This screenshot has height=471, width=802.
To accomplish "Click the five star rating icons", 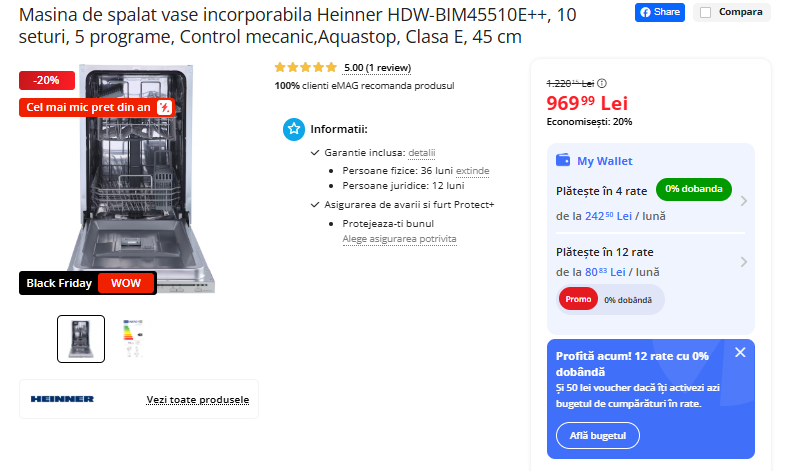I will pos(305,67).
